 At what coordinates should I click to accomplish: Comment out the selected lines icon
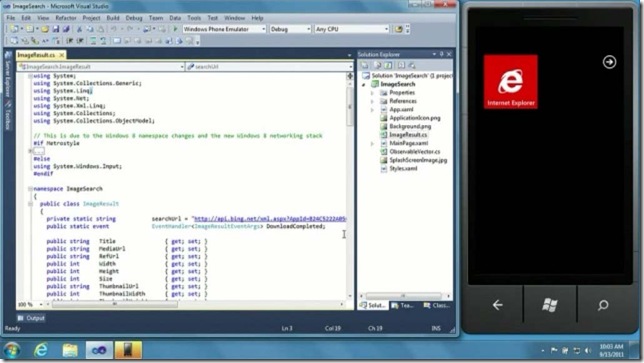[x=93, y=41]
